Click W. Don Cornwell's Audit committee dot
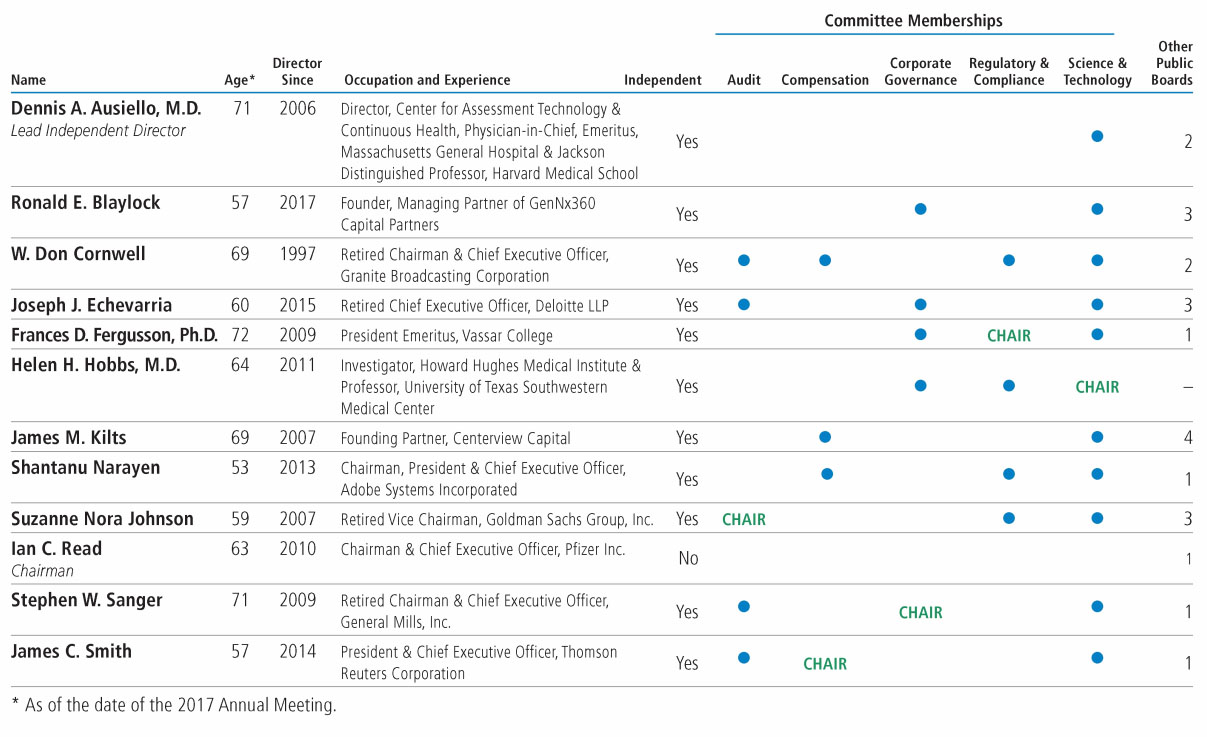Viewport: 1207px width, 737px height. tap(743, 260)
